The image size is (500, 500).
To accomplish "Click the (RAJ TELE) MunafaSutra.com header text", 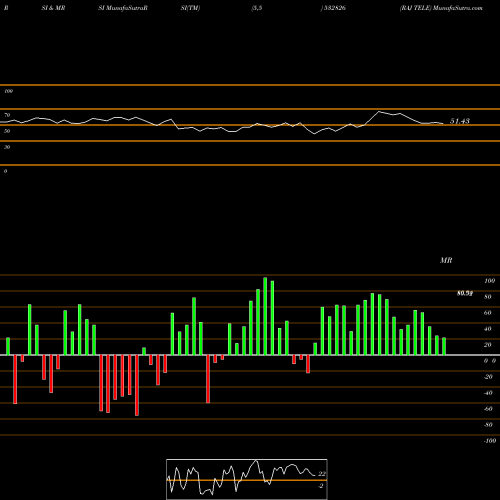I will (441, 8).
